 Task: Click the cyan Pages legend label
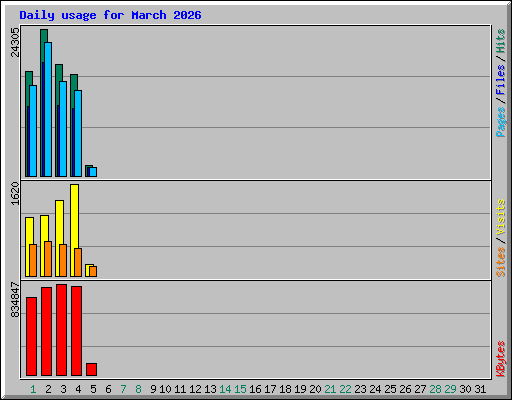pos(500,122)
